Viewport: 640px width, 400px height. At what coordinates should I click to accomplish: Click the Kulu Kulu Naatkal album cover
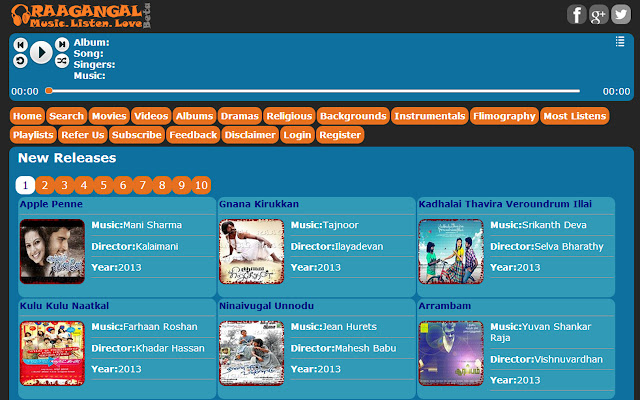pos(52,353)
